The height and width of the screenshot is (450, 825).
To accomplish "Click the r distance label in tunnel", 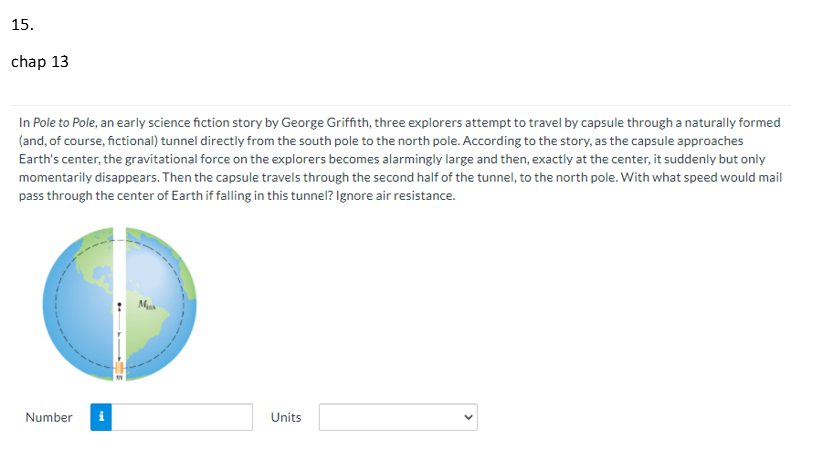I will [x=117, y=336].
